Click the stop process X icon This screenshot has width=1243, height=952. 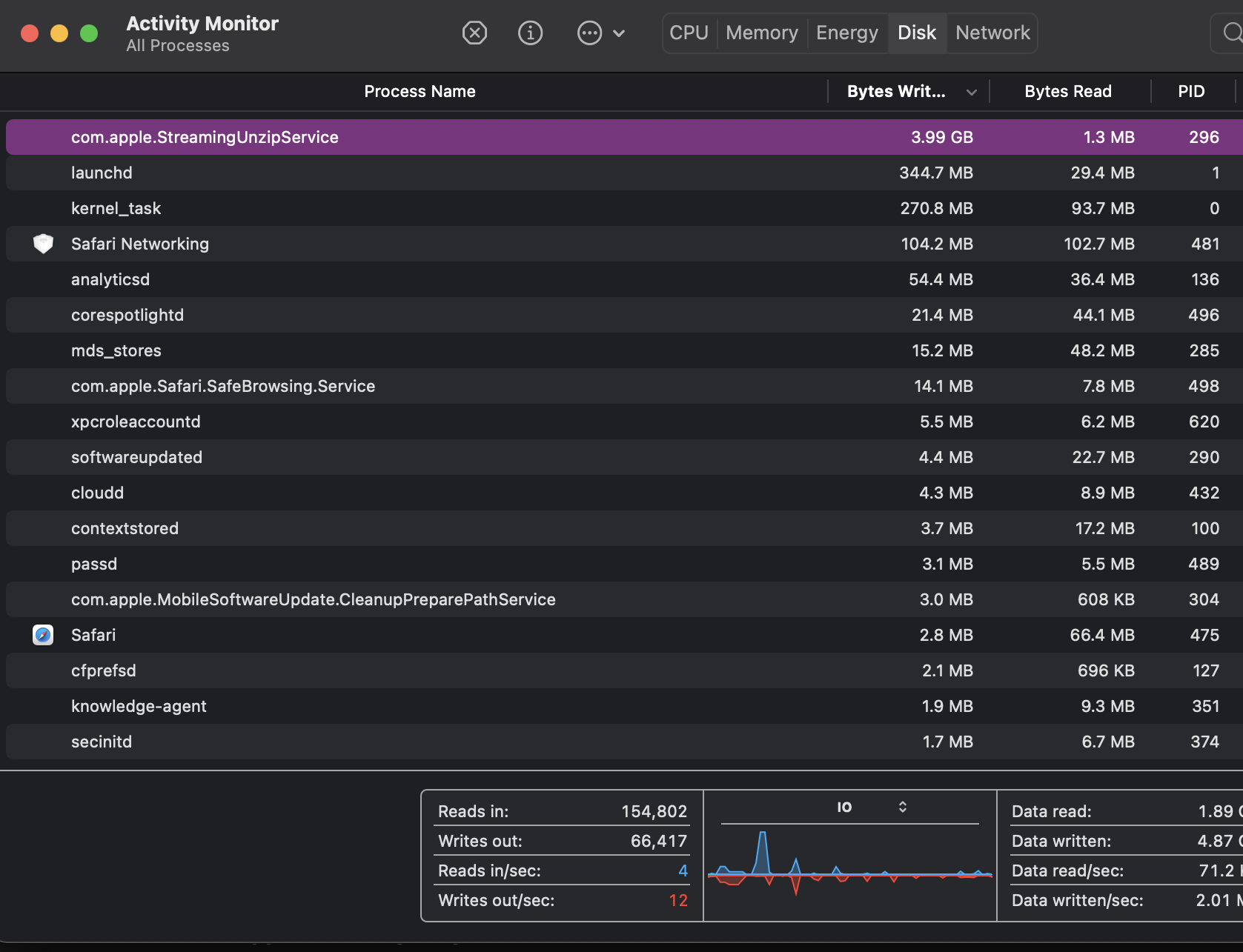[474, 33]
